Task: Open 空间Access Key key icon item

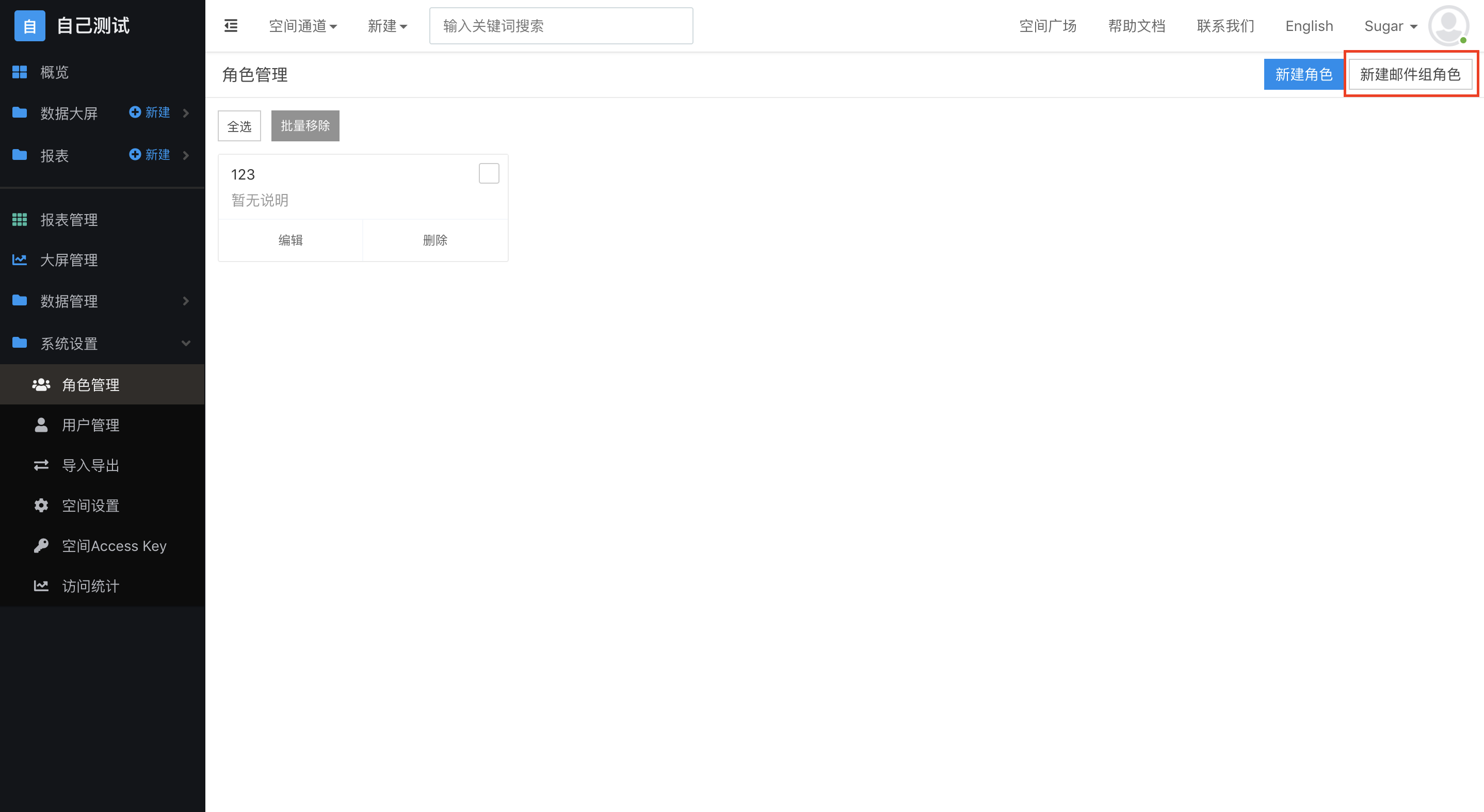Action: coord(41,545)
